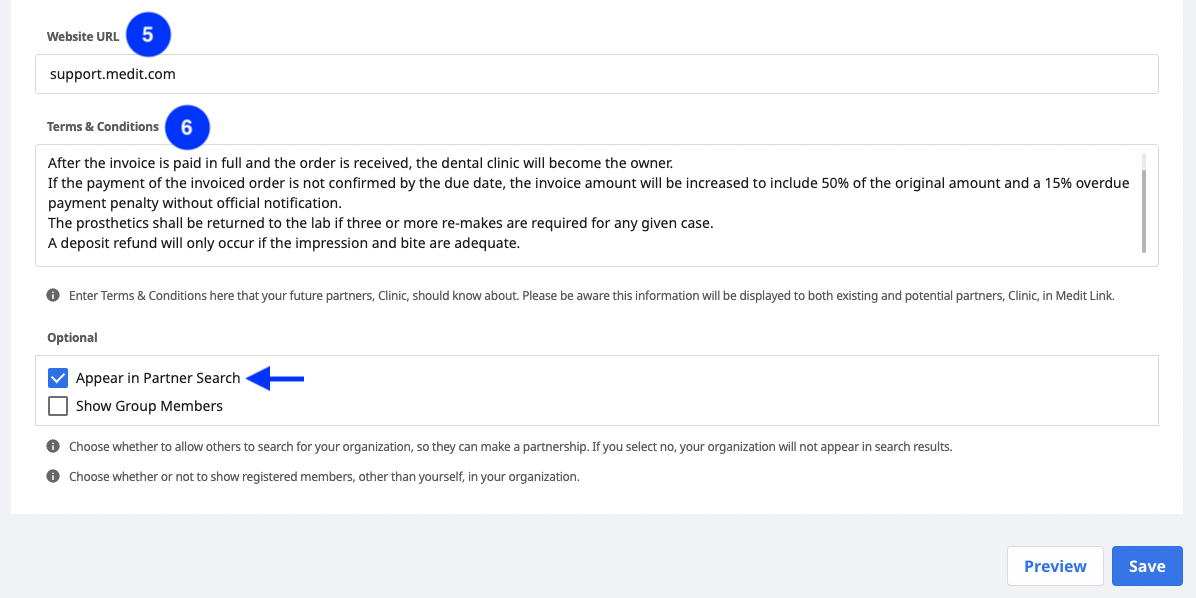This screenshot has width=1196, height=598.
Task: Click the Appear in Partner Search label
Action: tap(158, 378)
